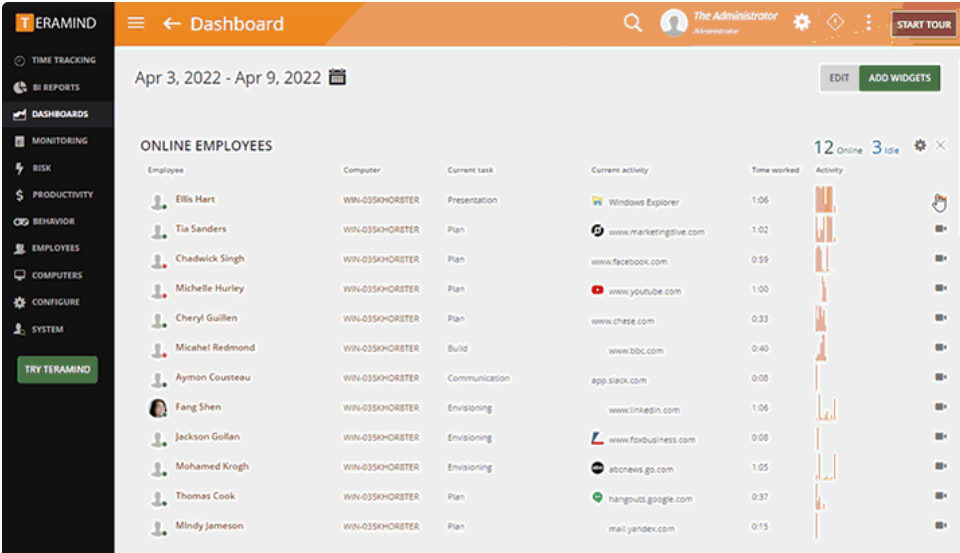Click the TRY TERAMIND button

(57, 369)
